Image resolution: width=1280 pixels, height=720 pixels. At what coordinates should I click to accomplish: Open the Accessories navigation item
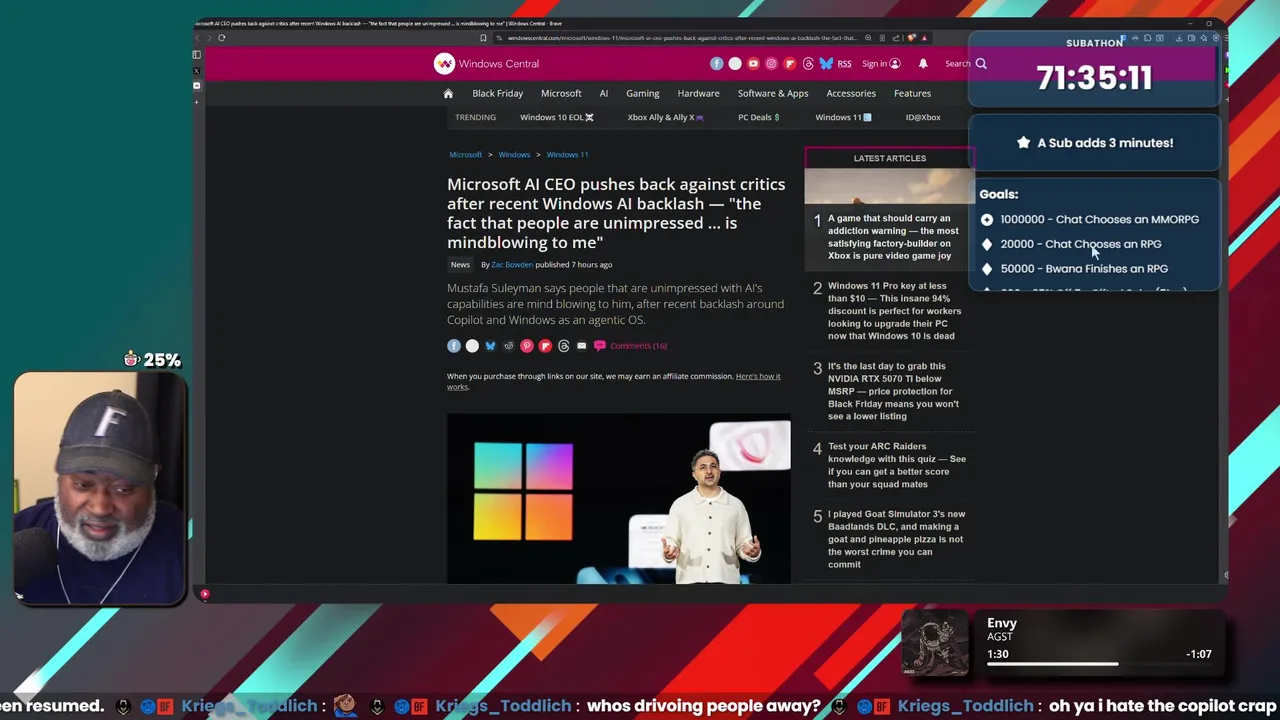point(851,93)
